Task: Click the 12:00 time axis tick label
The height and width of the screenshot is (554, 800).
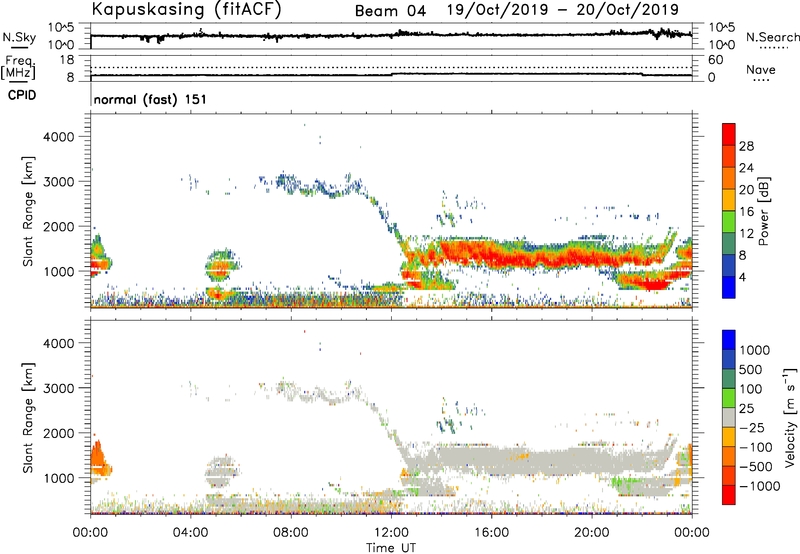Action: pos(391,533)
